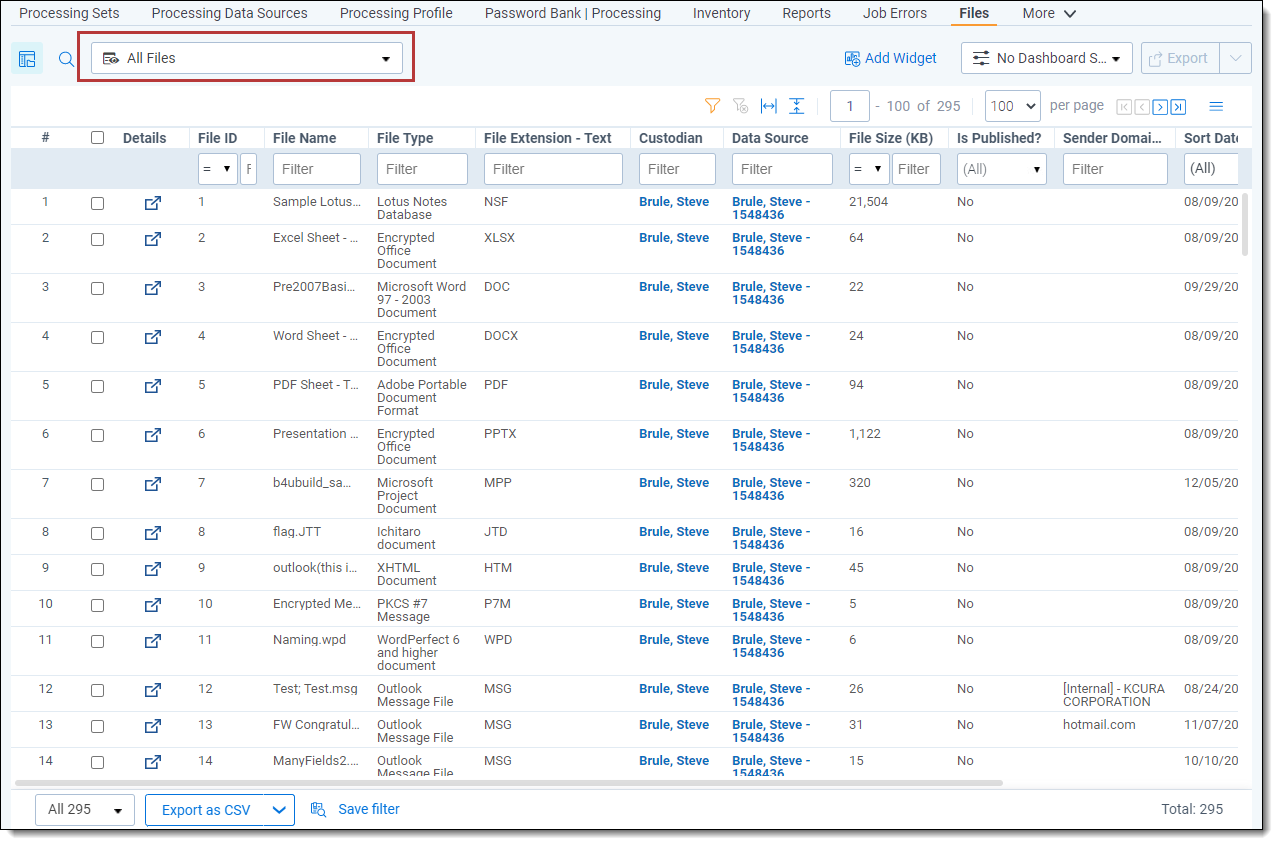Change the 100 per page dropdown
The width and height of the screenshot is (1278, 845).
(1012, 106)
